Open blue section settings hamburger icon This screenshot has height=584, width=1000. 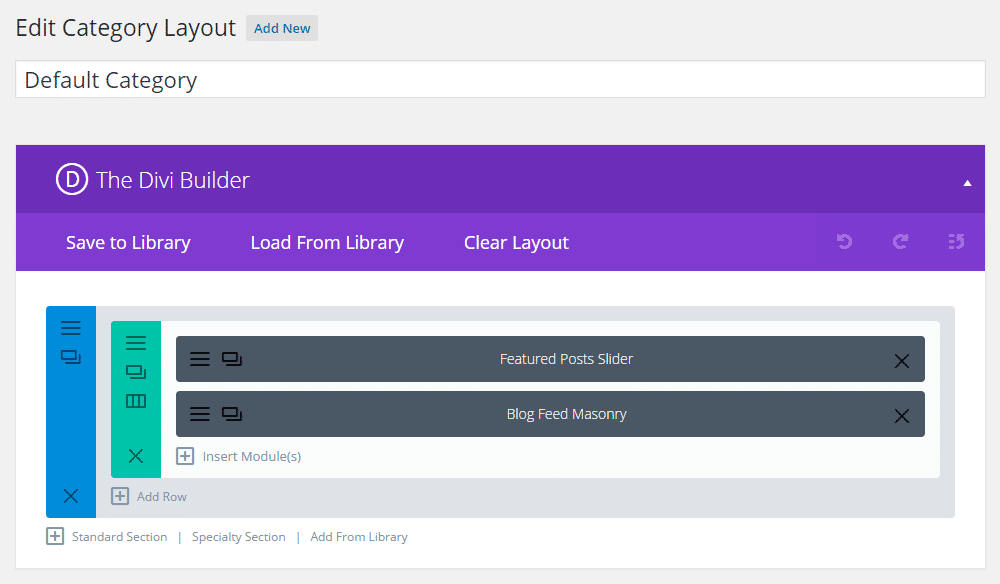tap(71, 328)
